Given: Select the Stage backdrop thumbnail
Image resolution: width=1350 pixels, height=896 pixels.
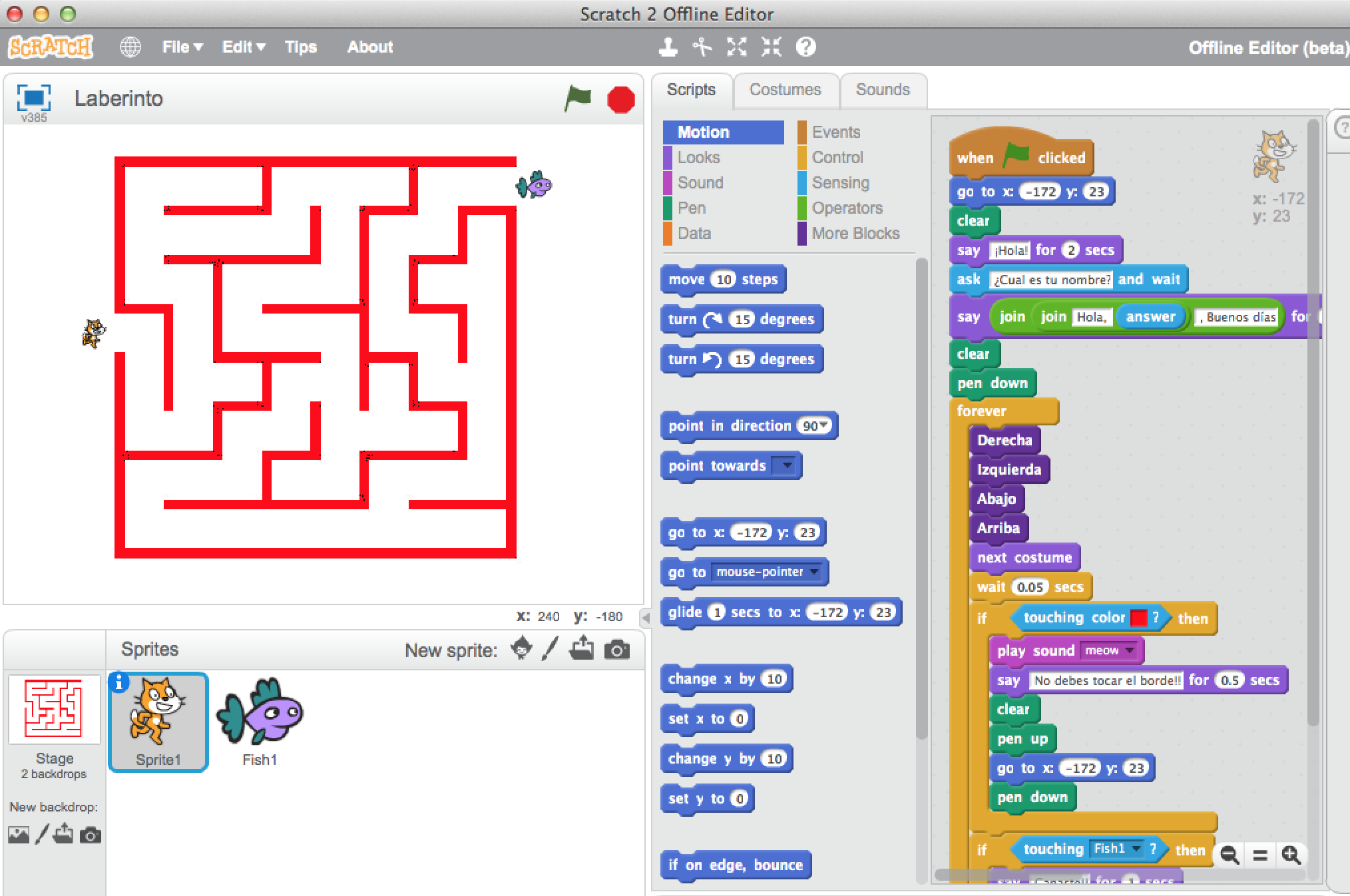Looking at the screenshot, I should [54, 709].
